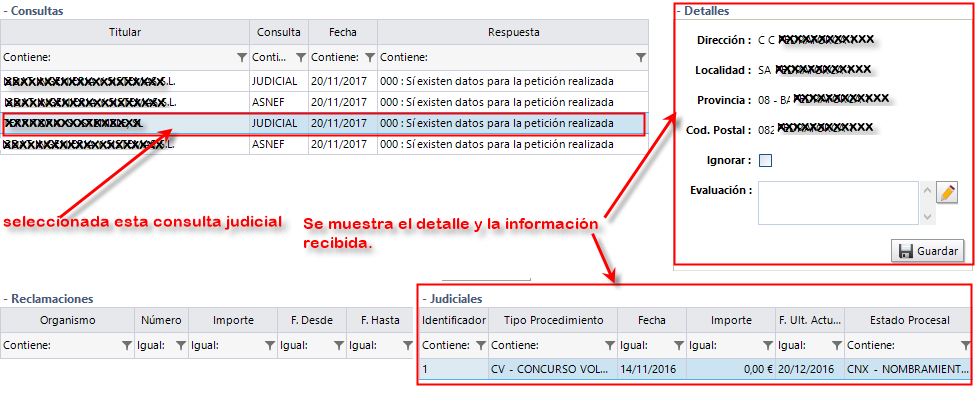This screenshot has width=978, height=393.
Task: Sort by the Respuesta column header
Action: click(x=513, y=32)
